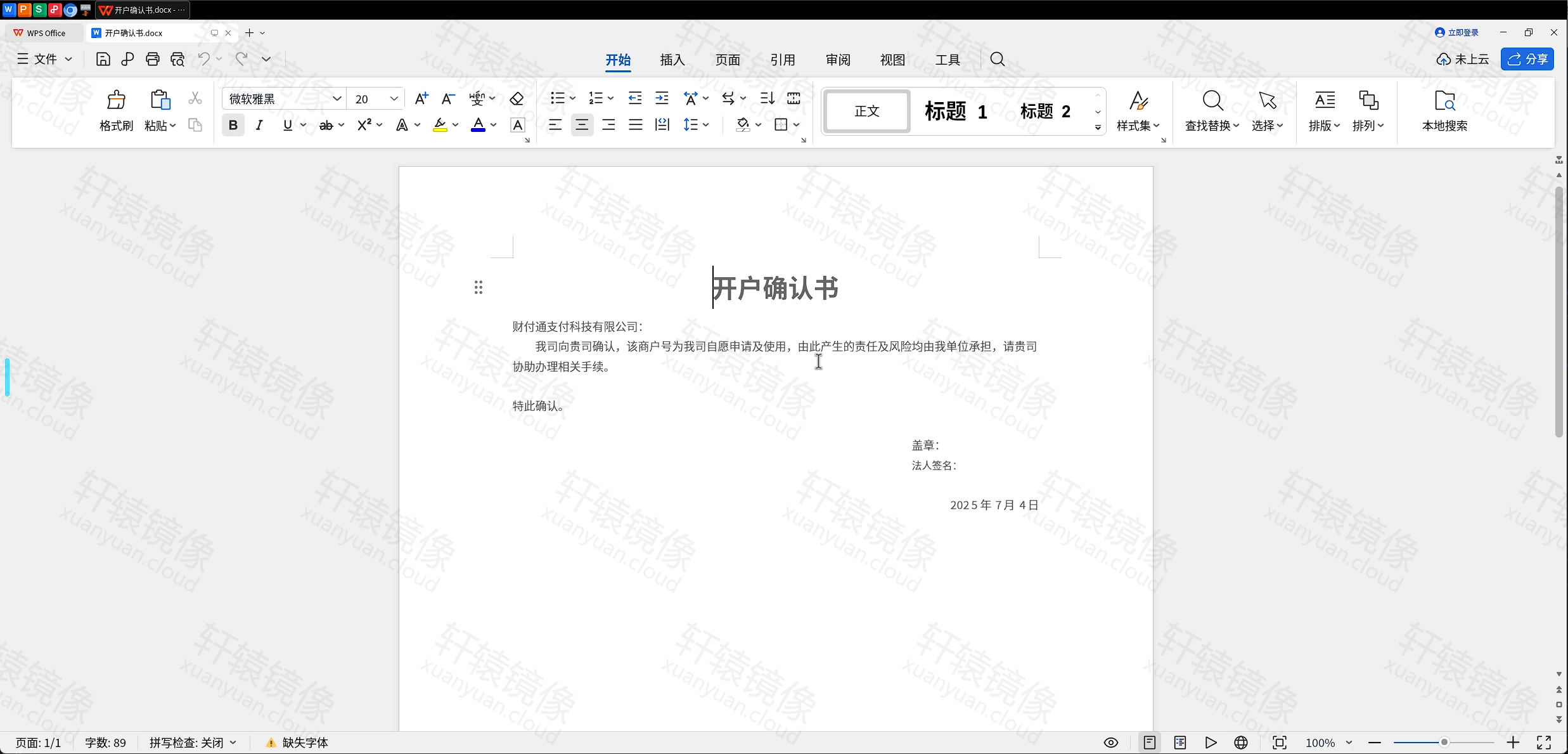1568x754 pixels.
Task: Open the 文件 menu
Action: pyautogui.click(x=44, y=59)
